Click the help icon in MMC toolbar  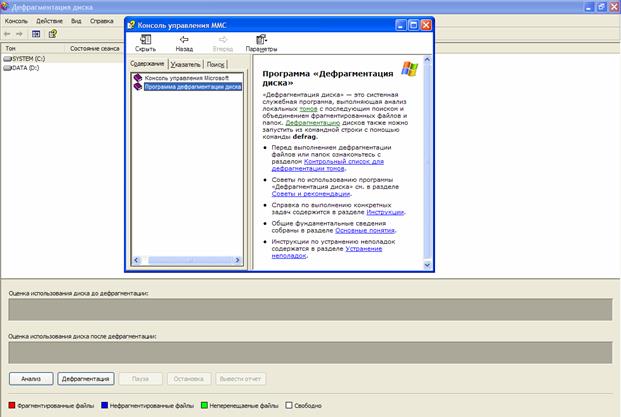tap(52, 33)
